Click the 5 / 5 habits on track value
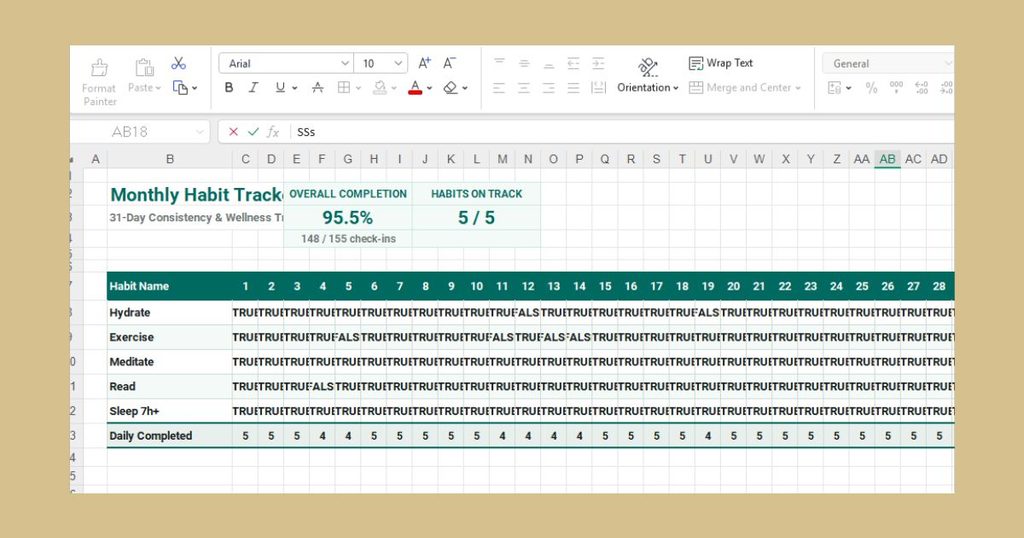The height and width of the screenshot is (538, 1024). point(476,217)
